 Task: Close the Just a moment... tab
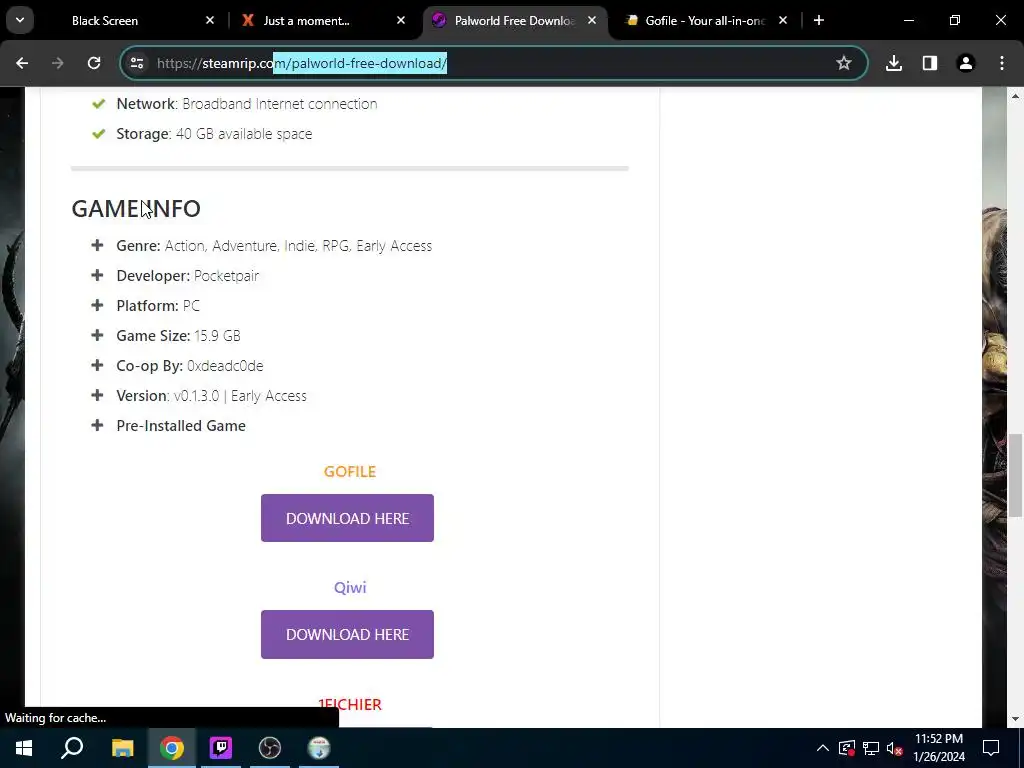click(x=401, y=20)
